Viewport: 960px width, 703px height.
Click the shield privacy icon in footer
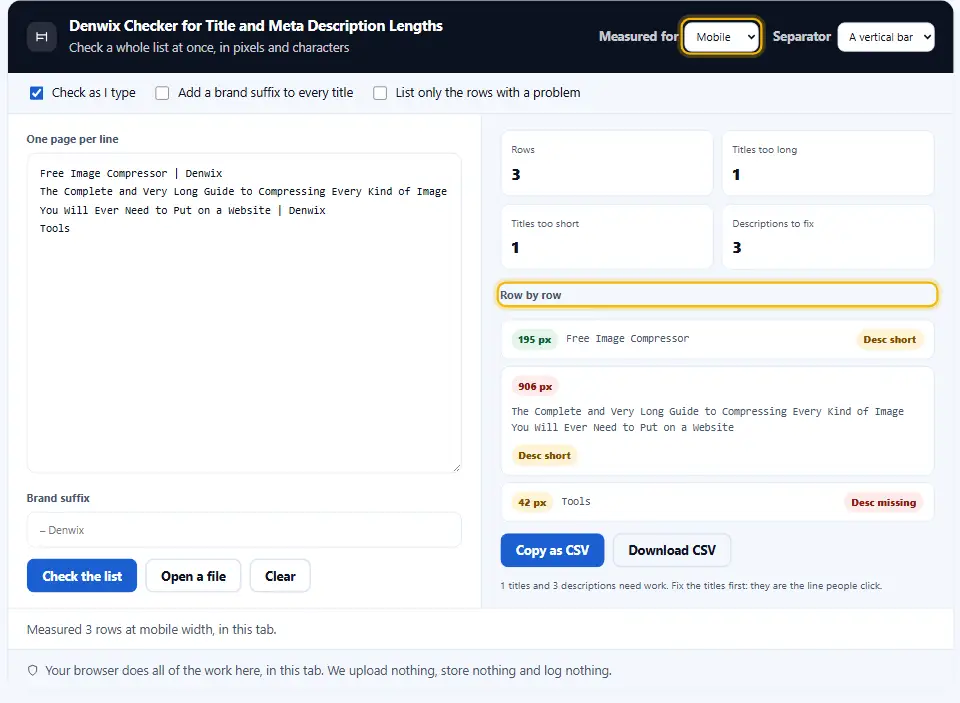[33, 671]
